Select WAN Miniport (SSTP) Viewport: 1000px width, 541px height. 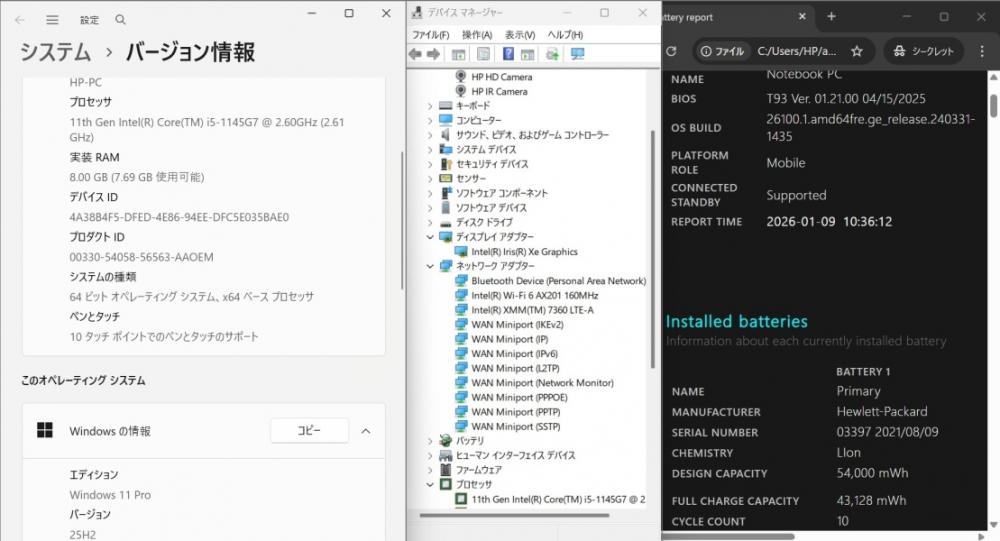click(x=515, y=427)
